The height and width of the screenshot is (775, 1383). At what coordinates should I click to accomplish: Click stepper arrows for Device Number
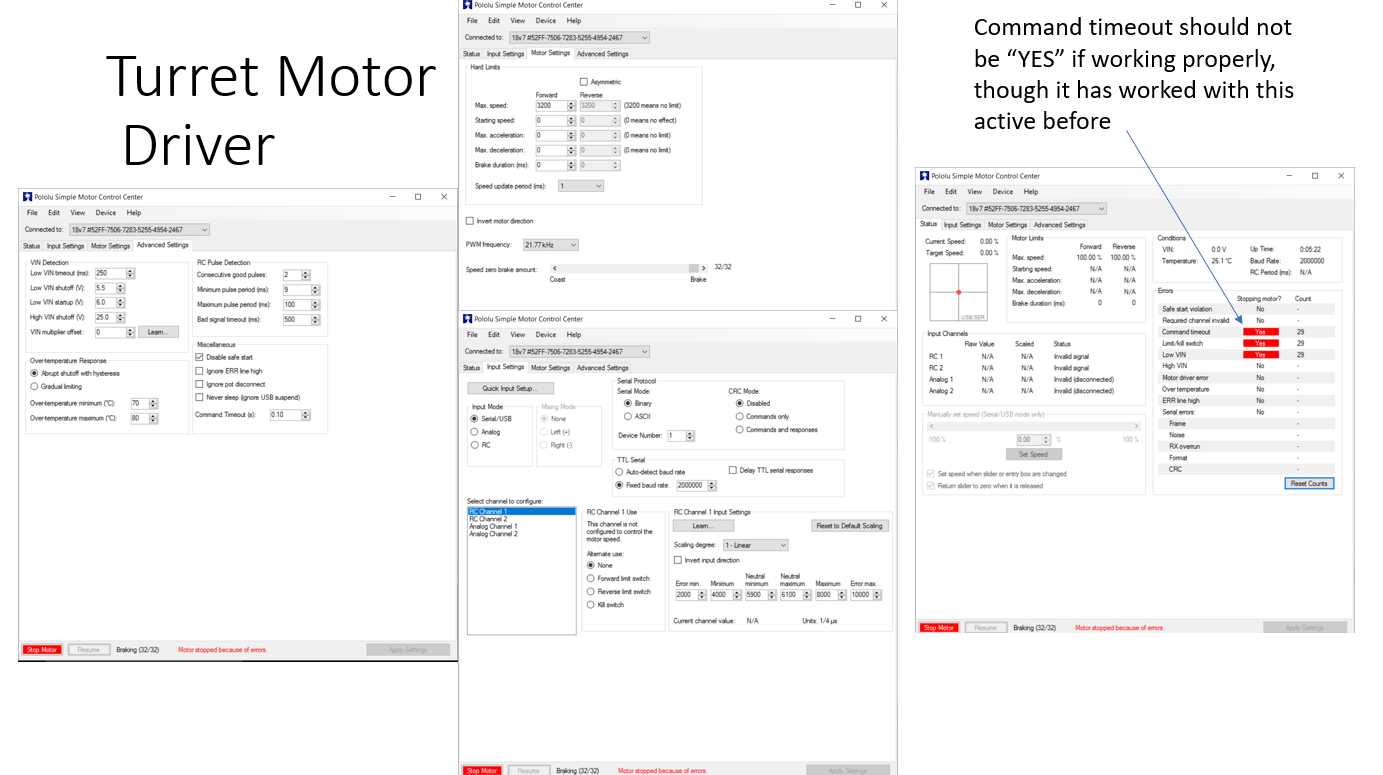coord(690,436)
